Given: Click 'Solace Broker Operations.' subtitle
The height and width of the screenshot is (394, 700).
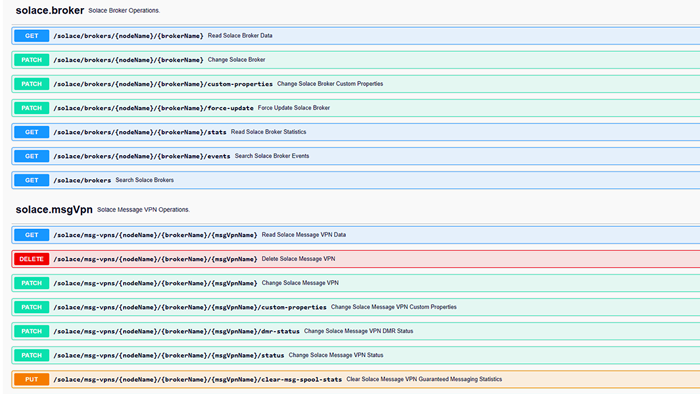Looking at the screenshot, I should tap(124, 11).
